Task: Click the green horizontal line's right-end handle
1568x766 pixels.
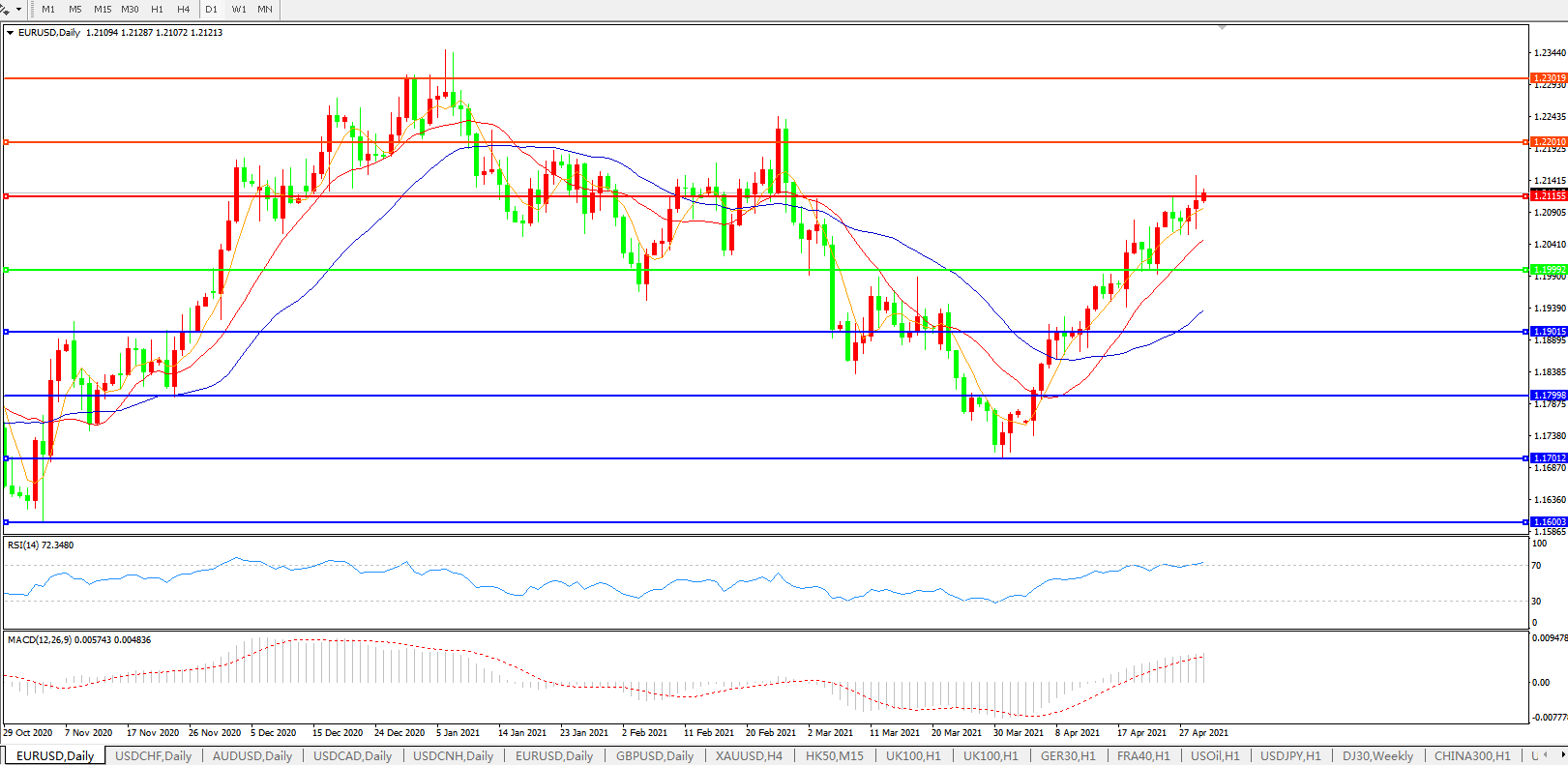Action: [x=1526, y=270]
